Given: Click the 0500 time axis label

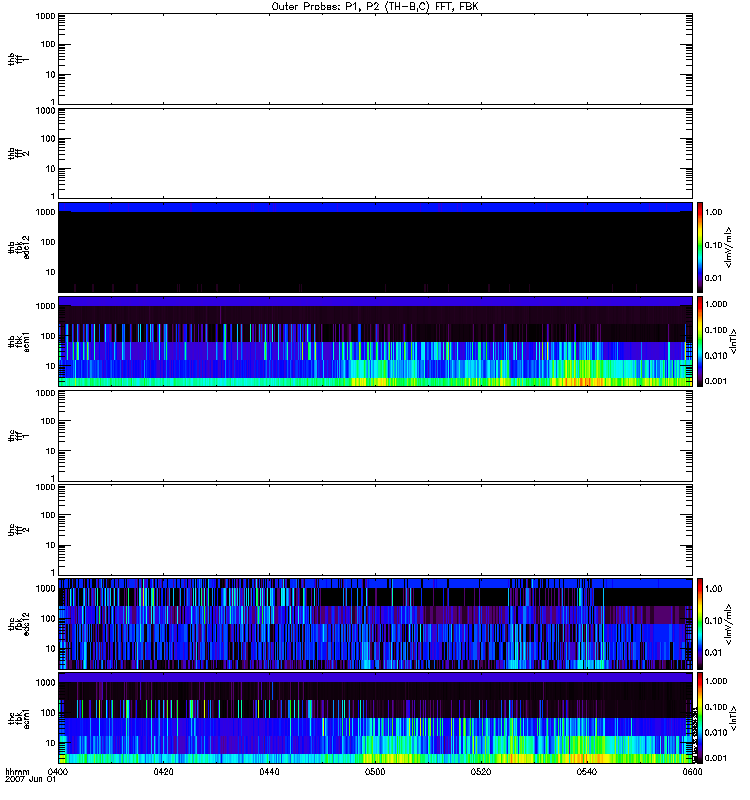Looking at the screenshot, I should click(375, 772).
